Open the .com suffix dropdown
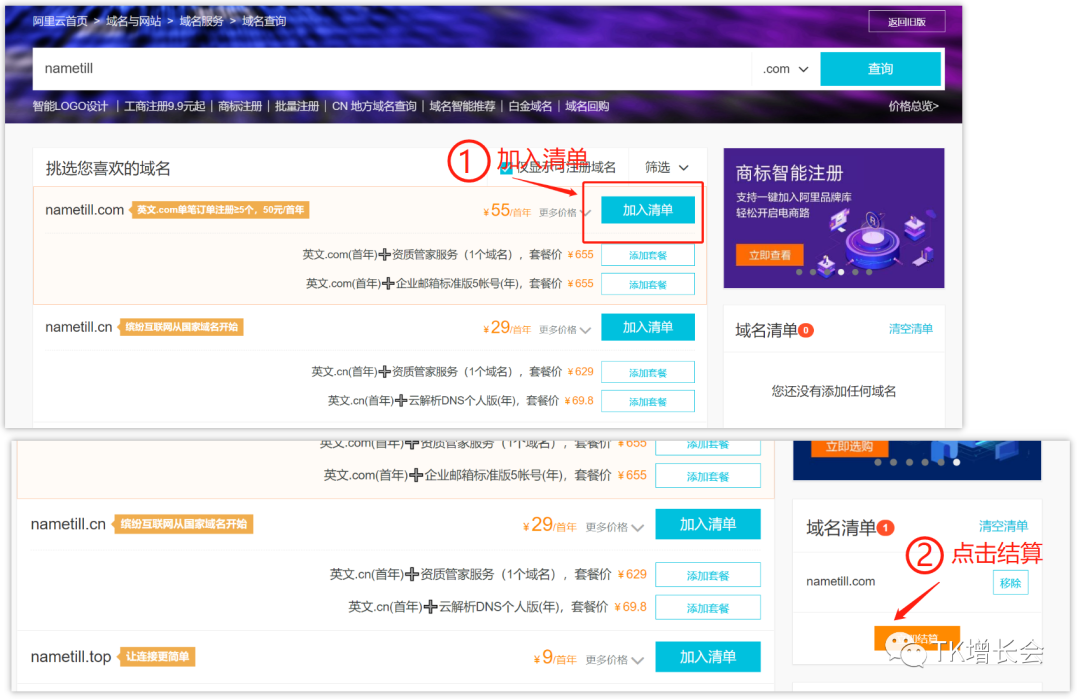This screenshot has height=699, width=1080. (785, 69)
